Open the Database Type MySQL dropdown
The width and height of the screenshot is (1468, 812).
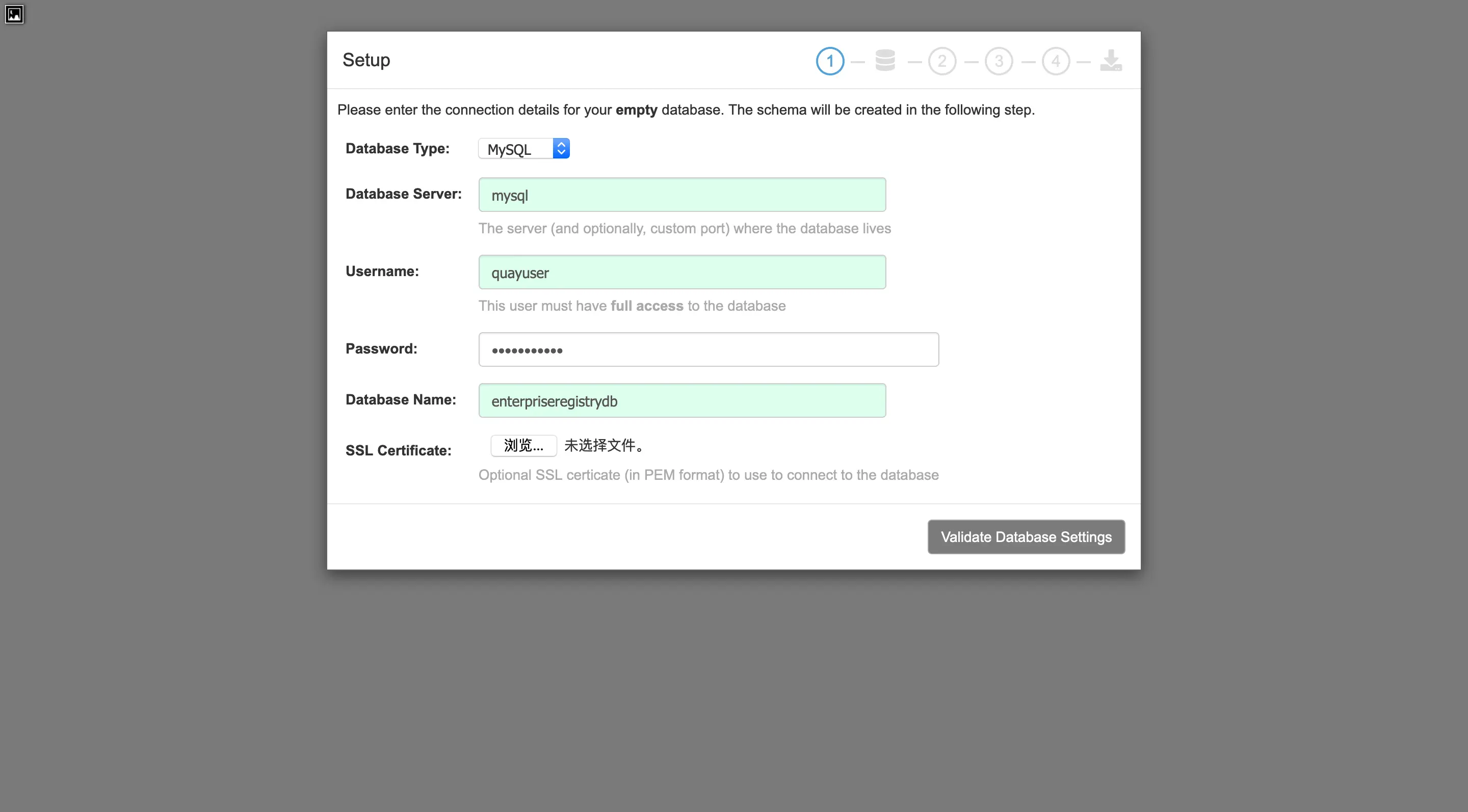pyautogui.click(x=516, y=149)
